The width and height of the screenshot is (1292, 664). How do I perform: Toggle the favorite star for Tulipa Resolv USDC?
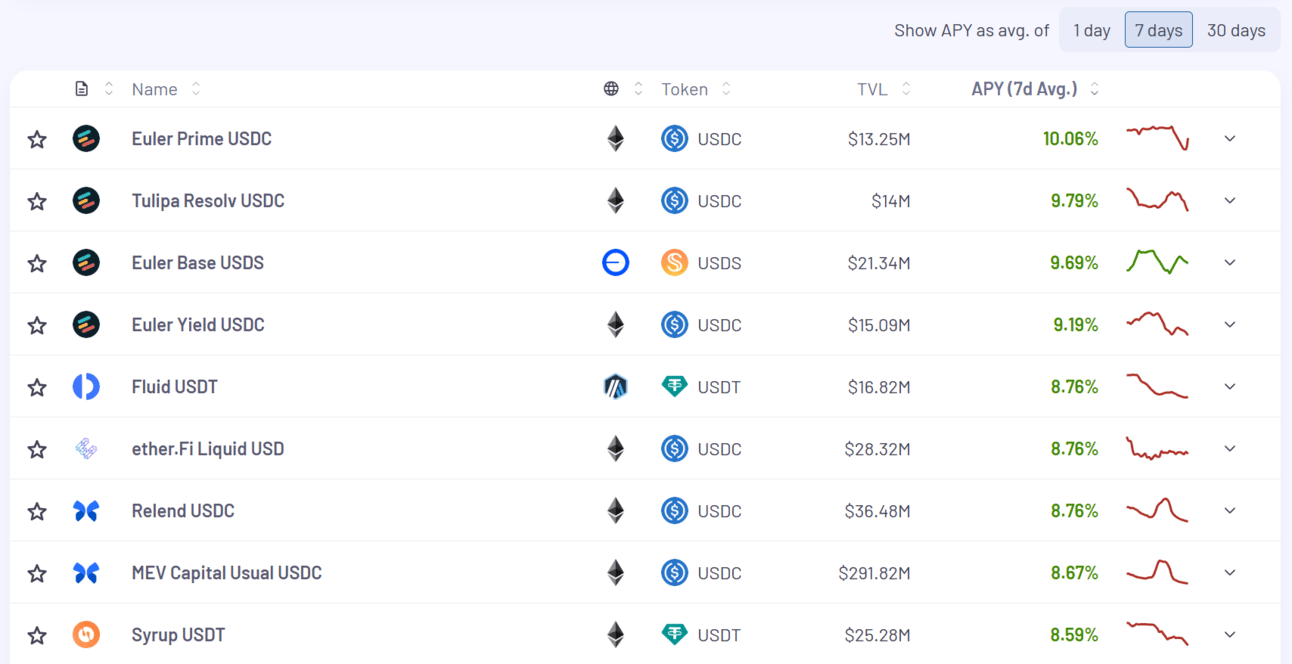pos(37,201)
